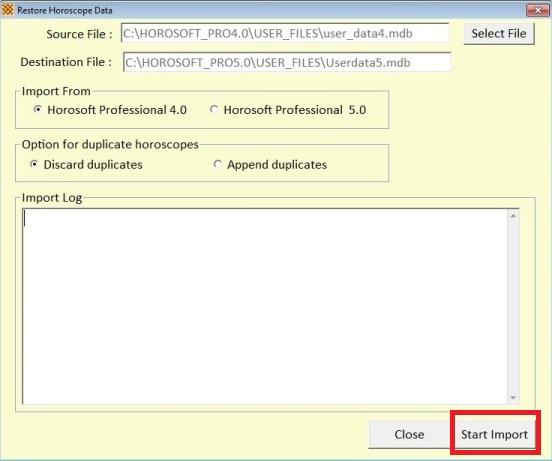Start the horoscope data import
The image size is (552, 461).
pyautogui.click(x=494, y=434)
